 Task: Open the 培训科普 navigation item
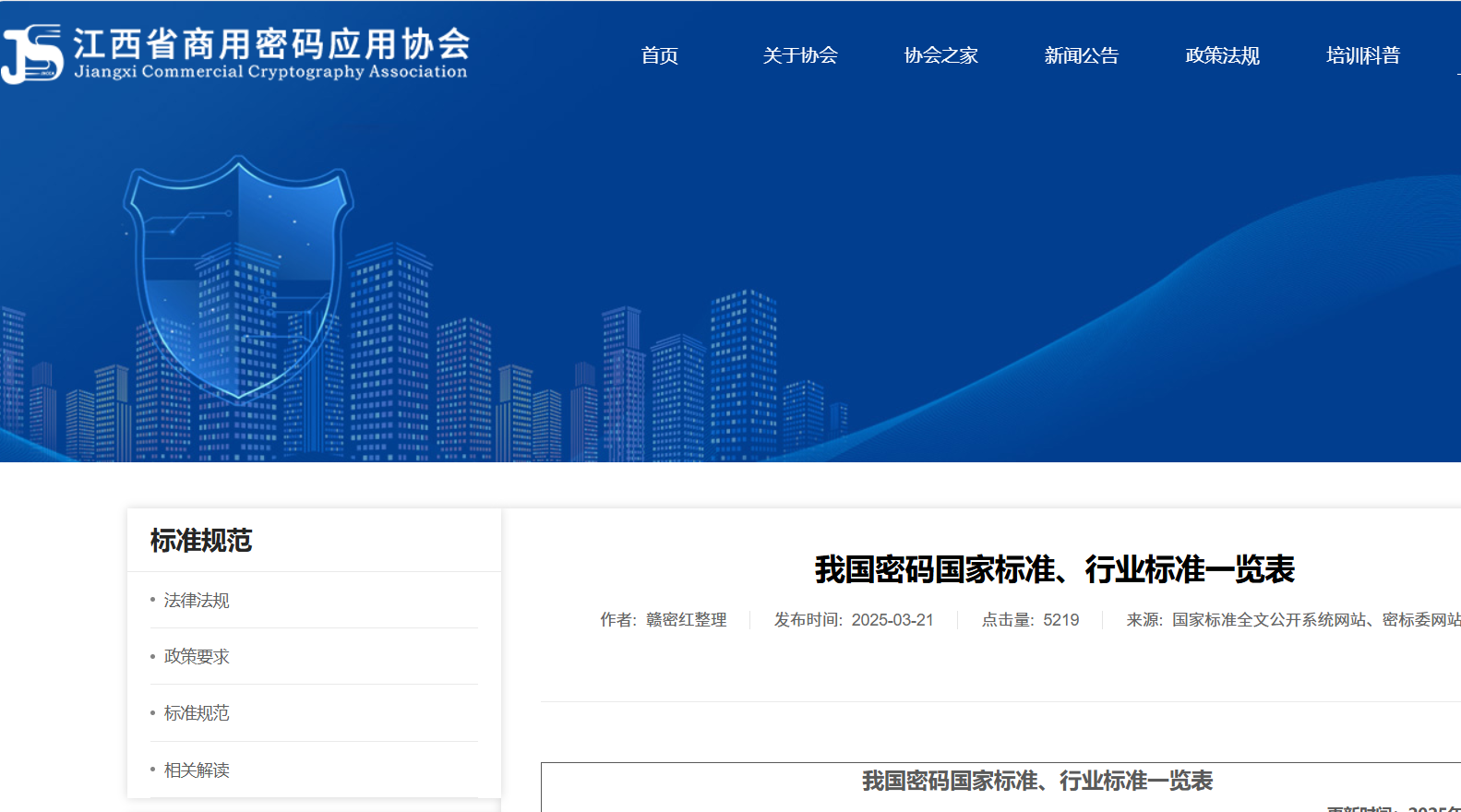(x=1363, y=55)
